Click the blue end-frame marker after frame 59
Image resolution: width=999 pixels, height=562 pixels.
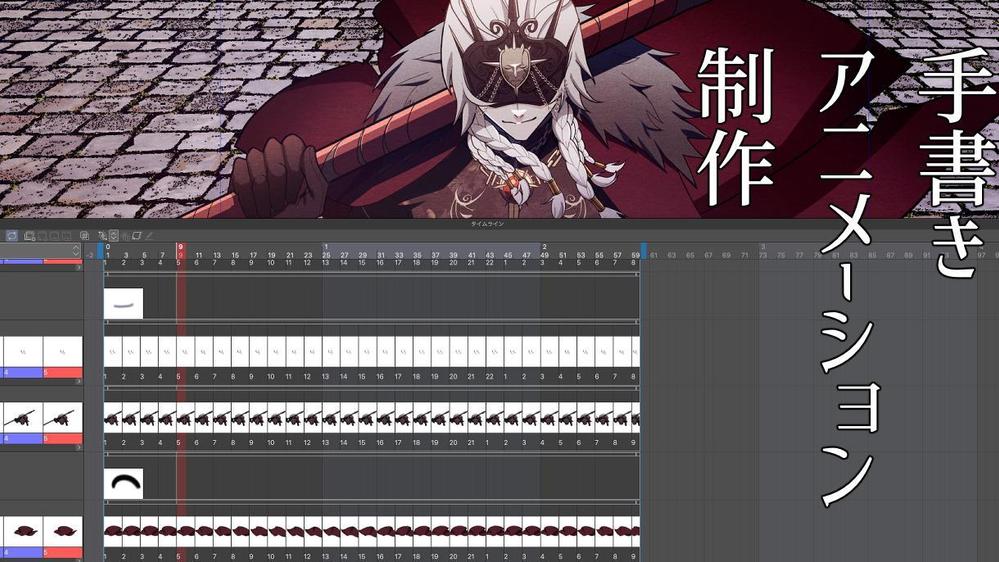(643, 250)
